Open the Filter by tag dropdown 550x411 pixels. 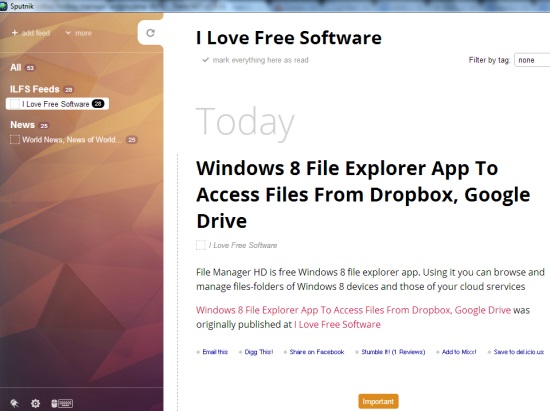tap(532, 60)
